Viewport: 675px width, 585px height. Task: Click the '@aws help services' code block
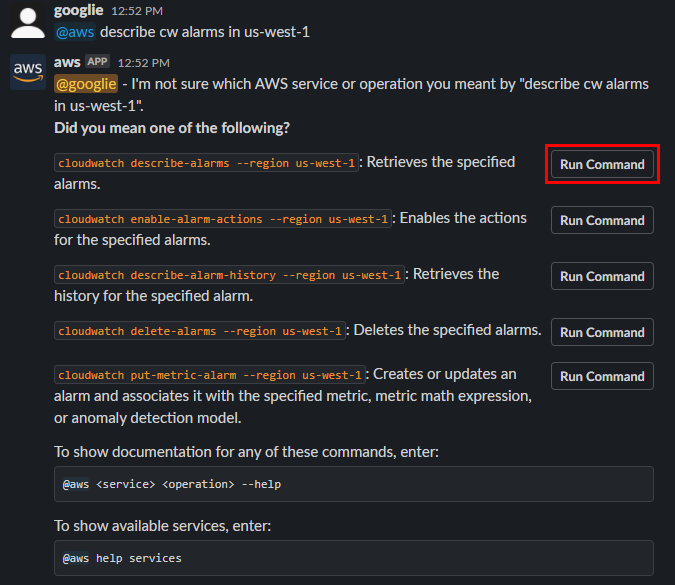click(x=354, y=558)
